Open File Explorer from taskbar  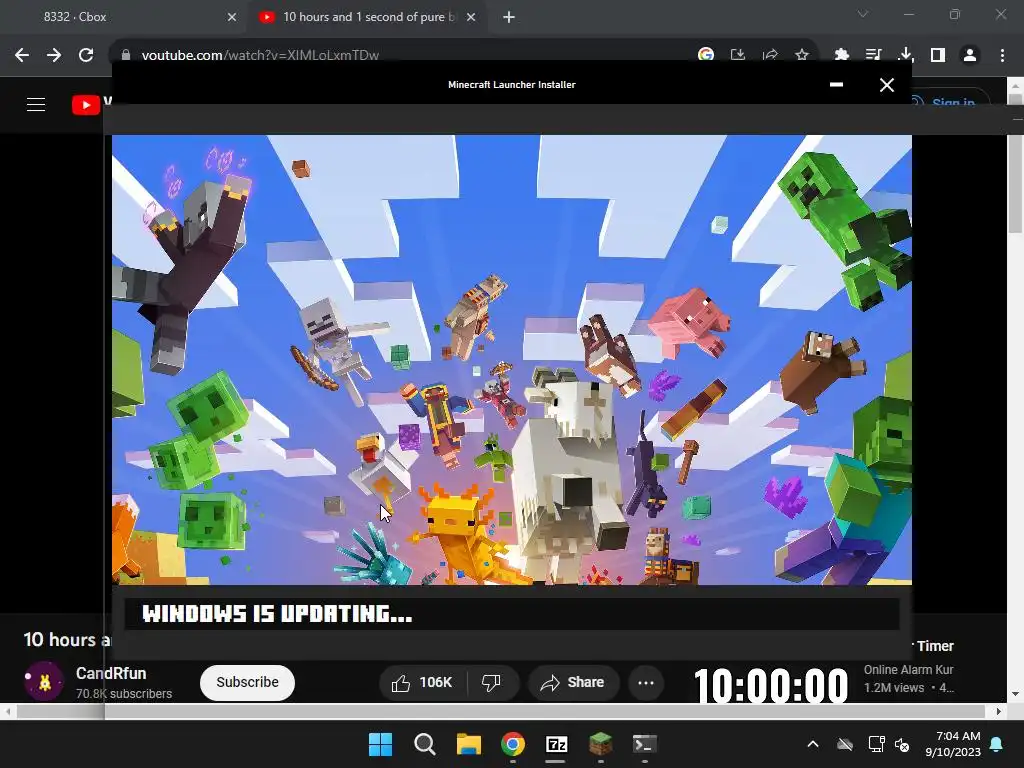(468, 744)
